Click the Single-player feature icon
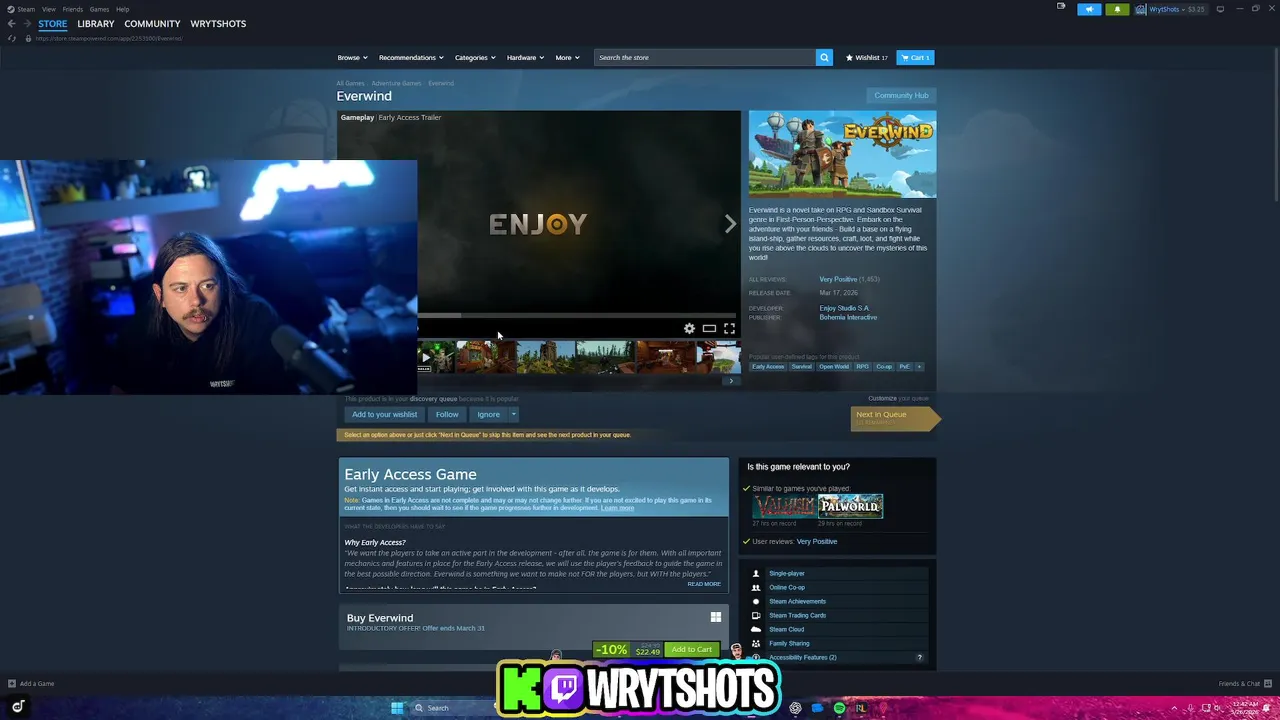 (756, 573)
